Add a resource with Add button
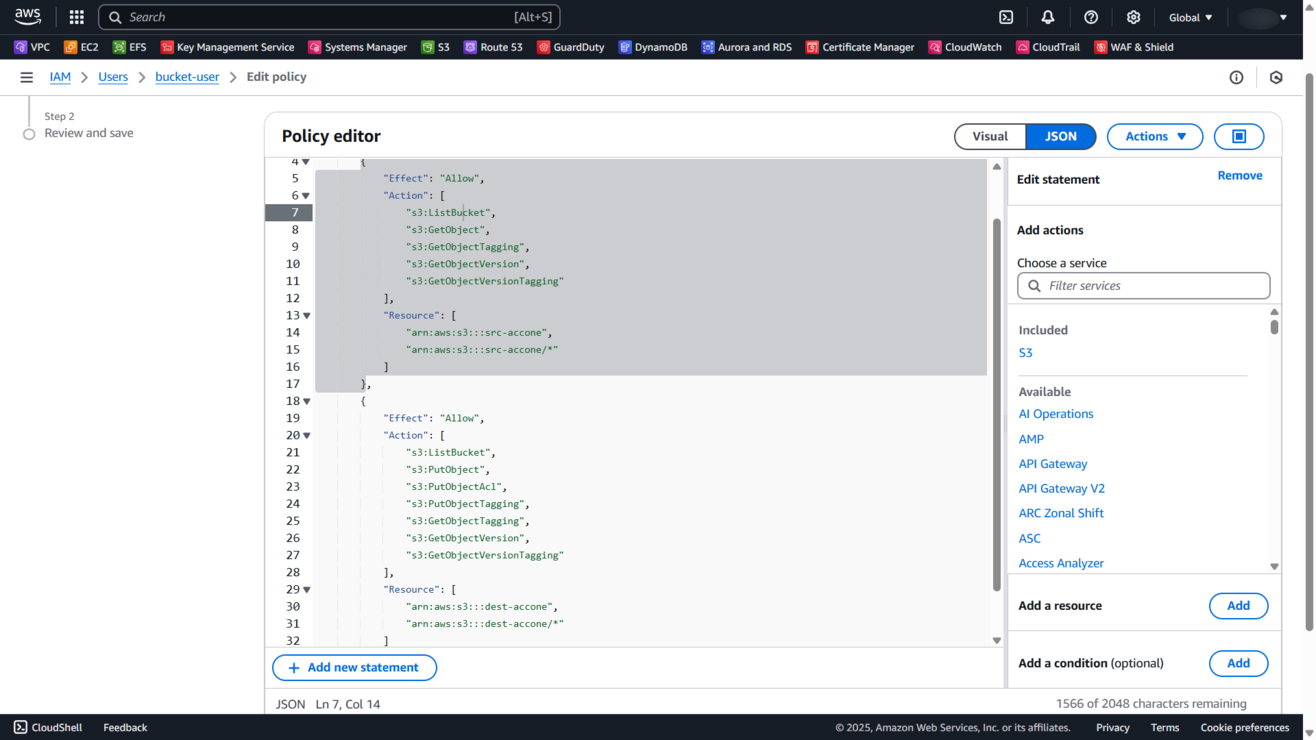This screenshot has width=1316, height=740. click(x=1238, y=605)
